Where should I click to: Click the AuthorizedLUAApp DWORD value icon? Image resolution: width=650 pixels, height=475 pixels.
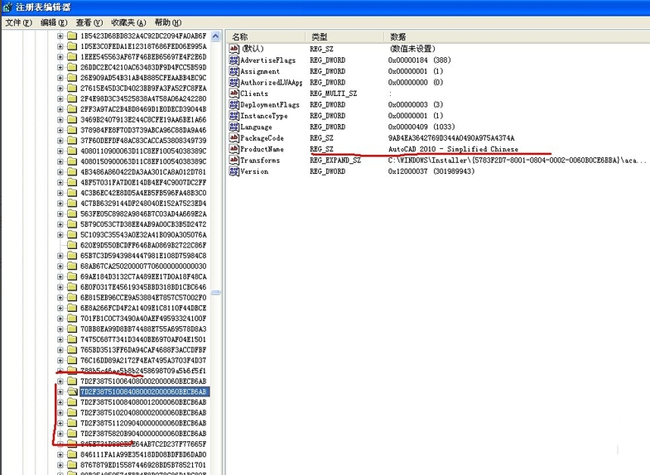click(x=234, y=82)
